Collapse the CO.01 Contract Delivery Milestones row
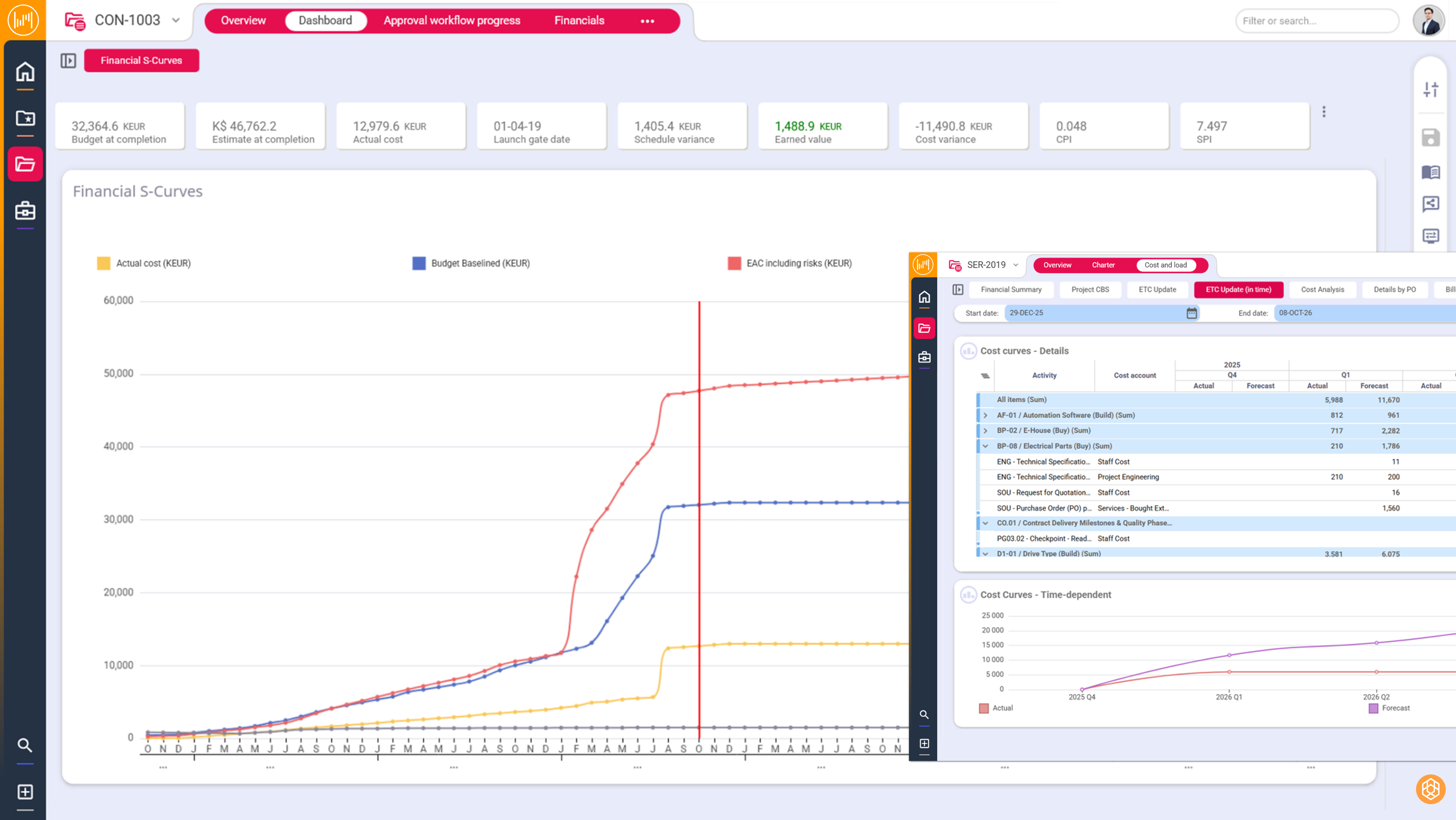Viewport: 1456px width, 820px height. 985,523
